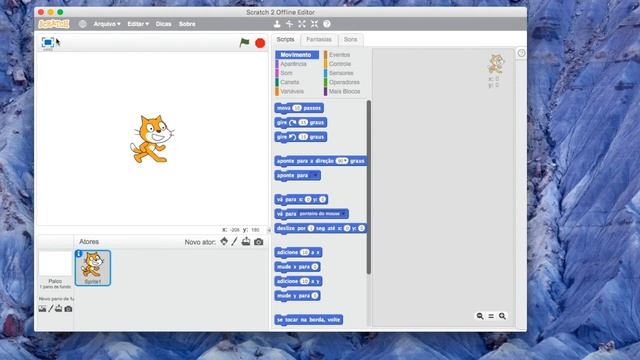The width and height of the screenshot is (640, 360).
Task: Open the help panel question icon
Action: pyautogui.click(x=521, y=53)
